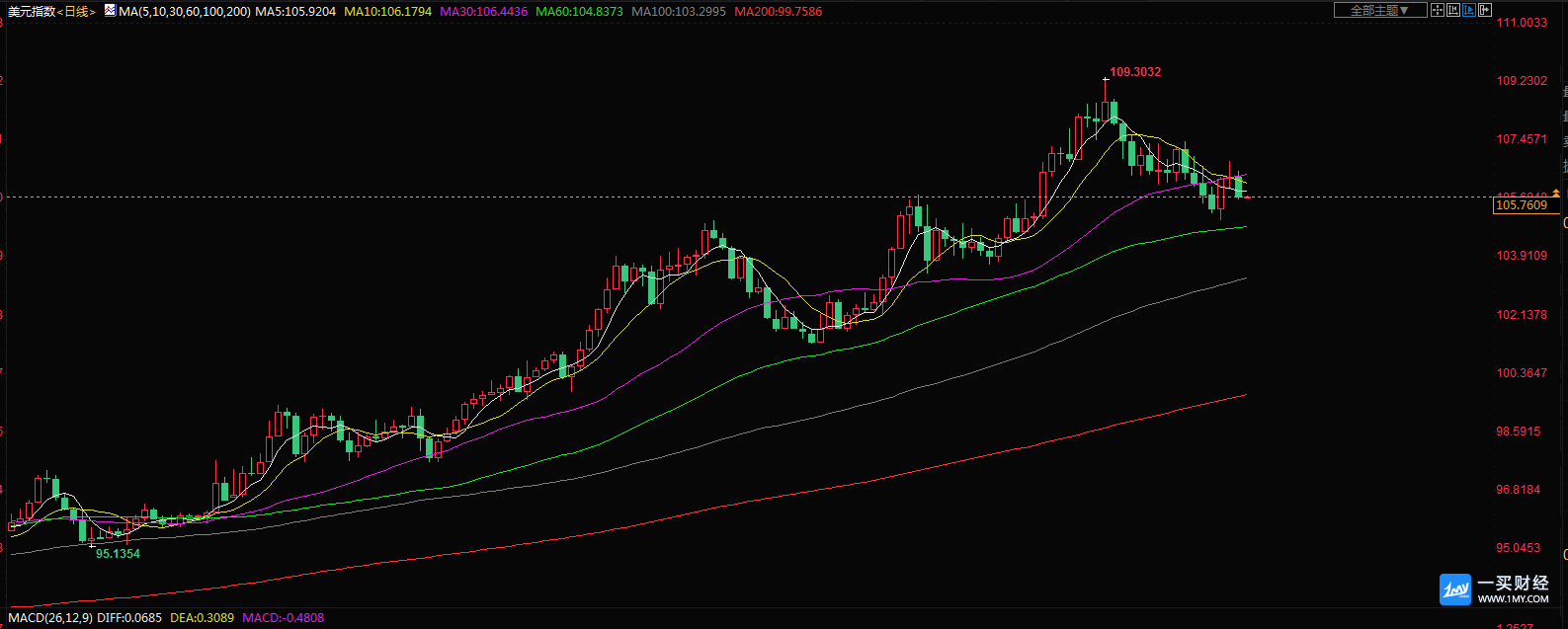Select the MA5:105.9204 legend value
The width and height of the screenshot is (1568, 629).
(295, 12)
